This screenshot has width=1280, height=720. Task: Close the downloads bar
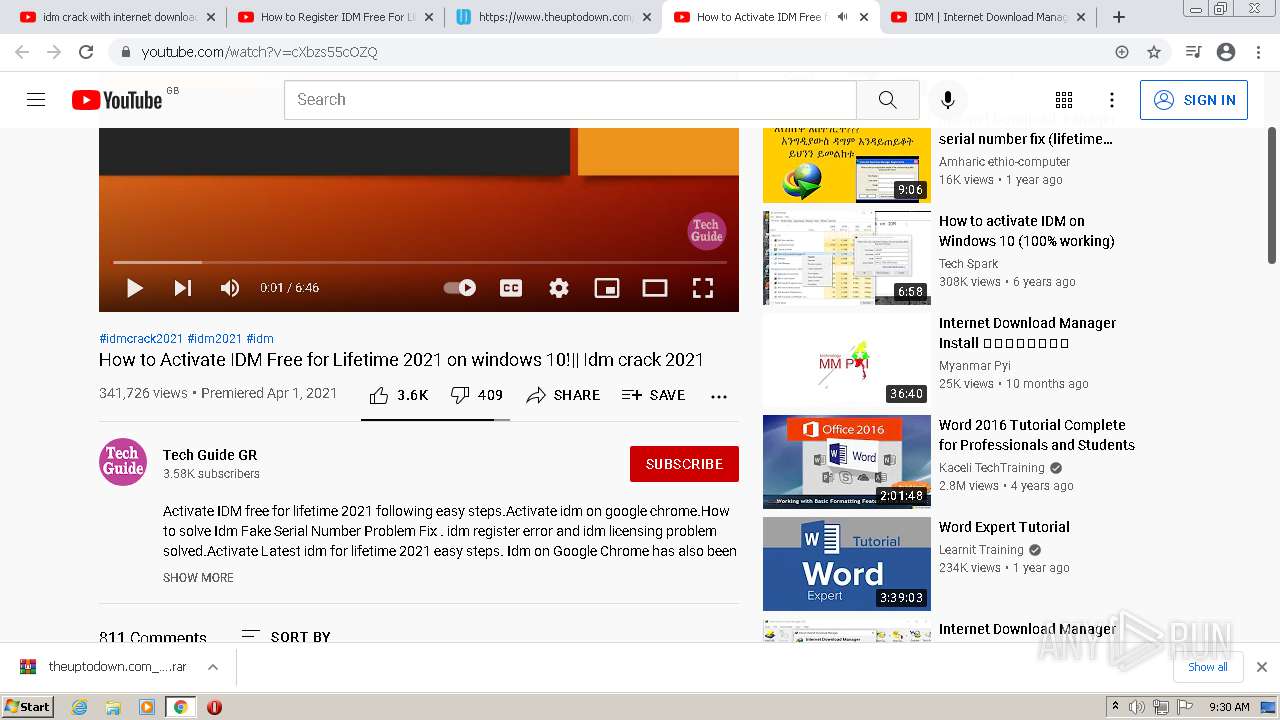[1262, 667]
